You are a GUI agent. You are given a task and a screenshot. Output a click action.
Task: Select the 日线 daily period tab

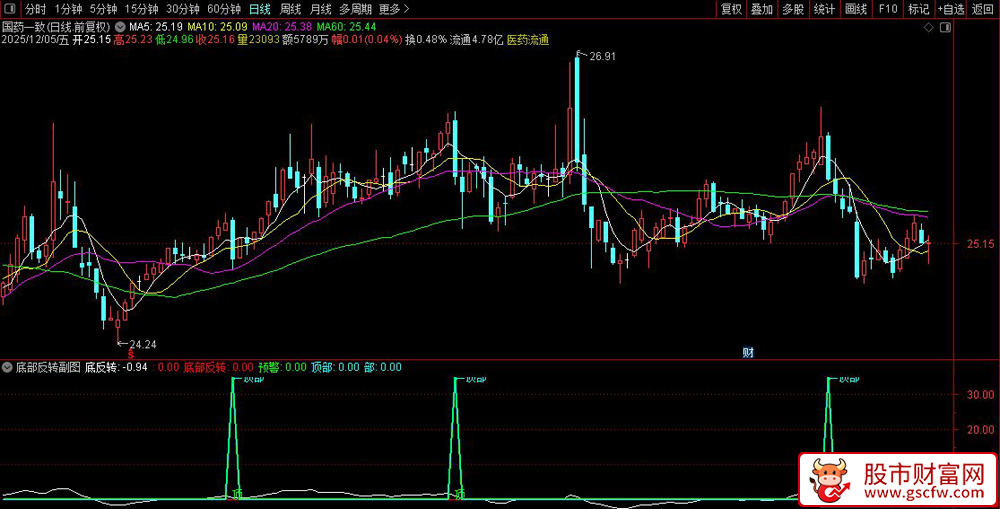pos(260,9)
